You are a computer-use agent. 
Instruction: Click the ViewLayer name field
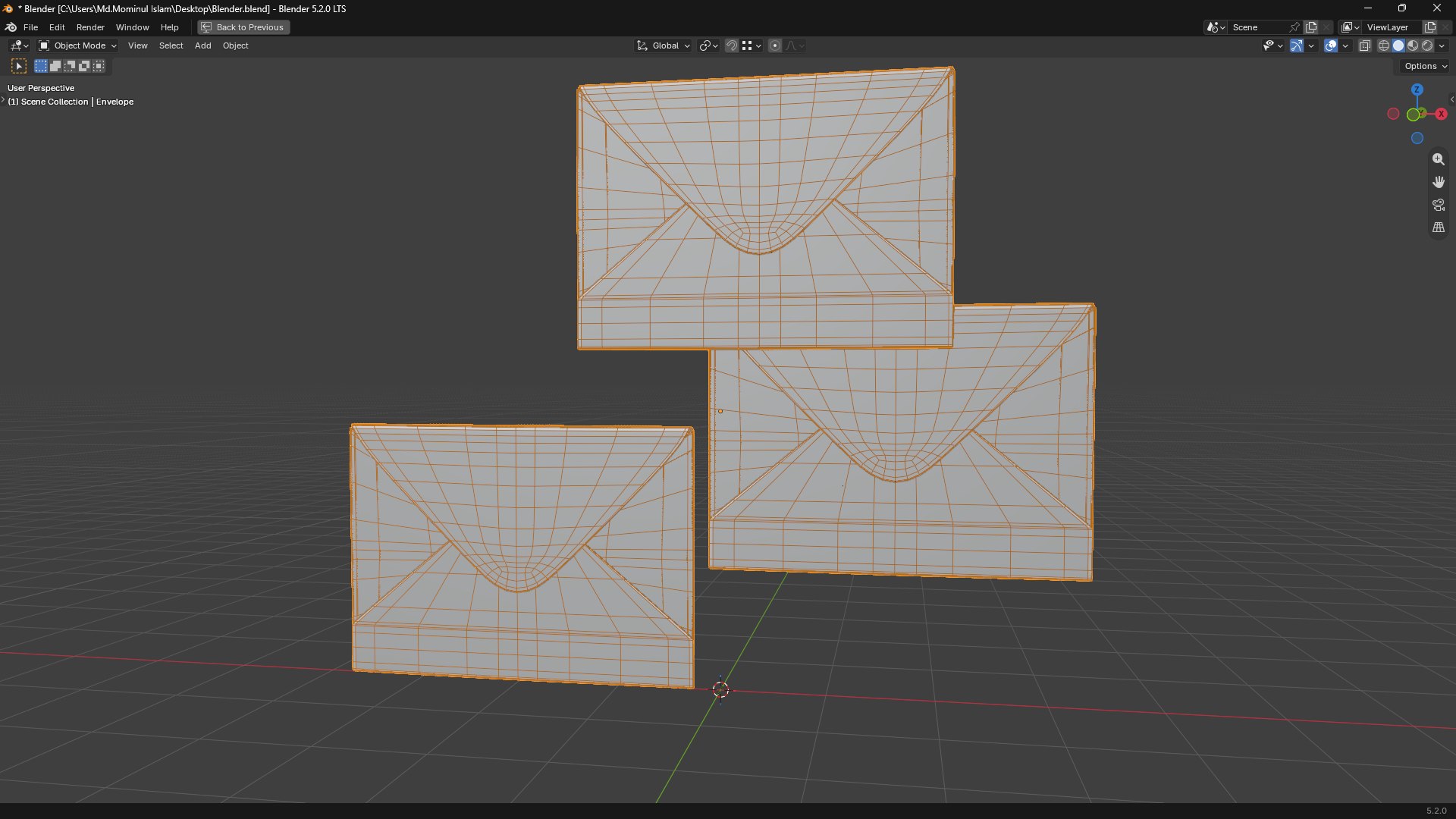click(x=1392, y=27)
